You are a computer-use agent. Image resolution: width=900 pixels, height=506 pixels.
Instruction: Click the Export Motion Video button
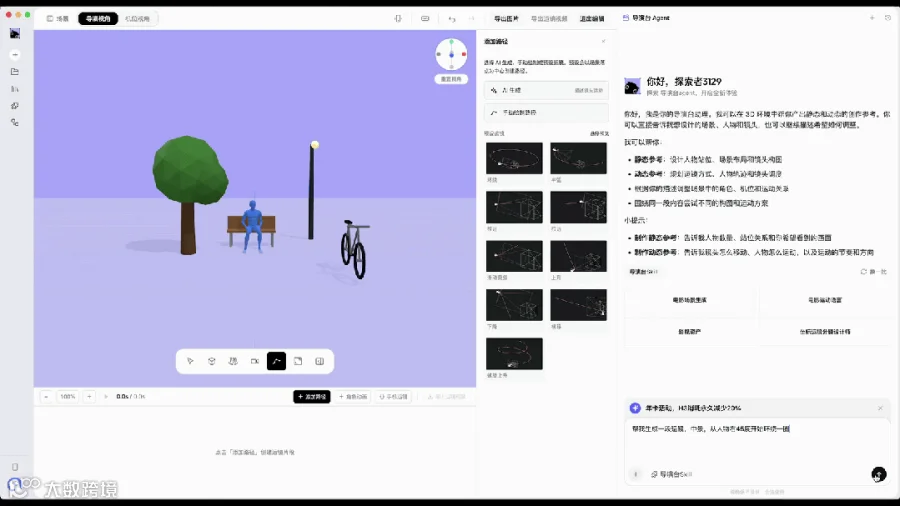click(x=549, y=18)
